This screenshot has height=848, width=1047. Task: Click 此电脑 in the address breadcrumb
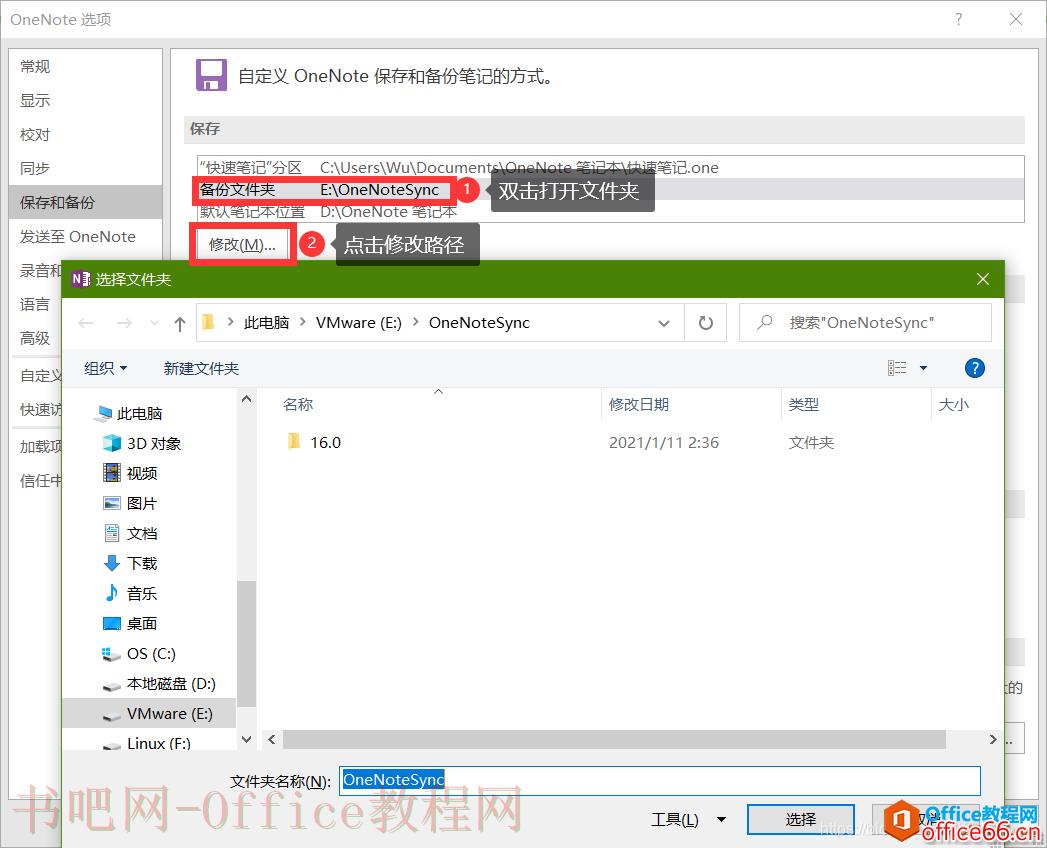point(266,323)
